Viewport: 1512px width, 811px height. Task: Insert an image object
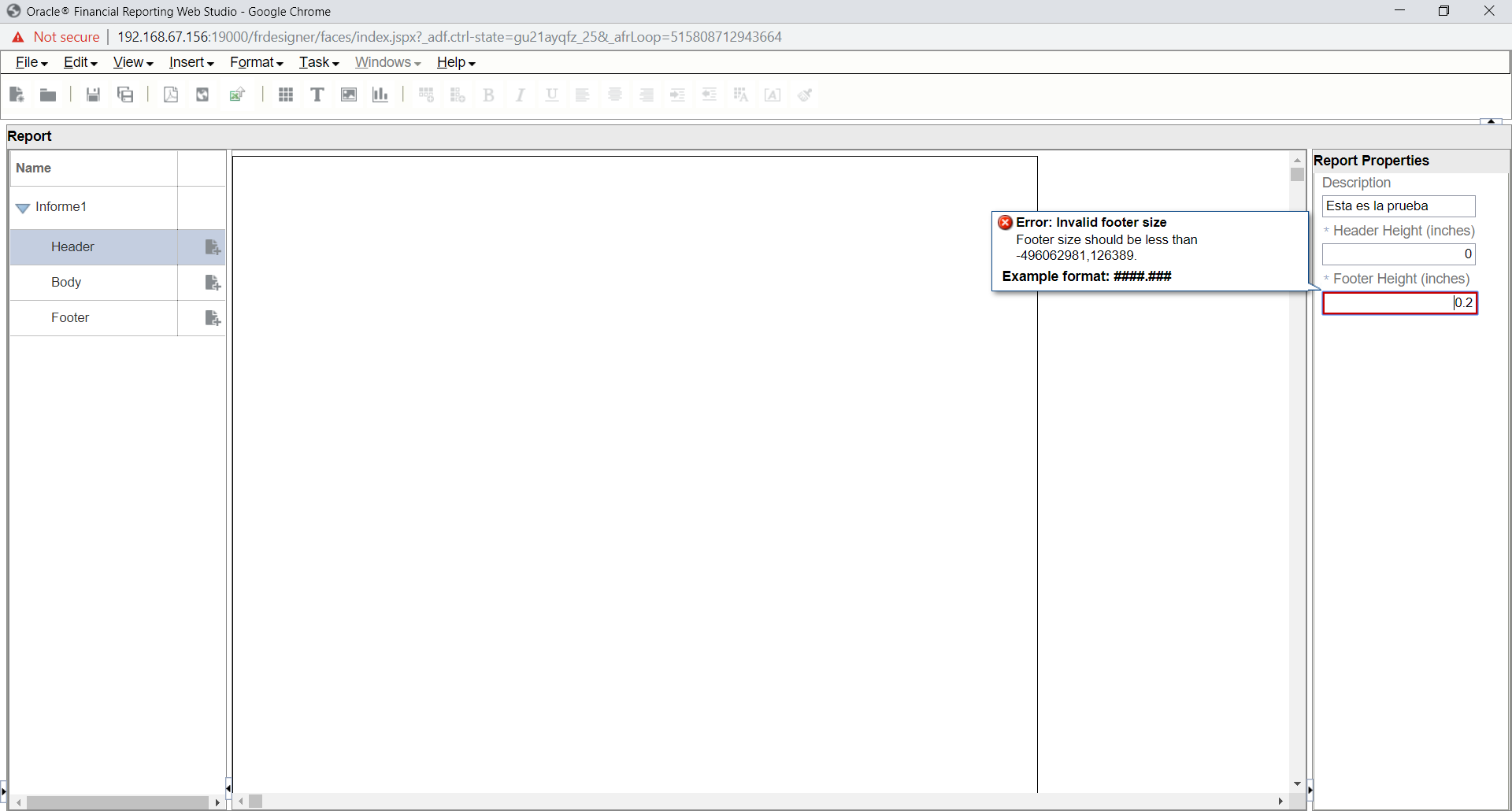coord(349,94)
